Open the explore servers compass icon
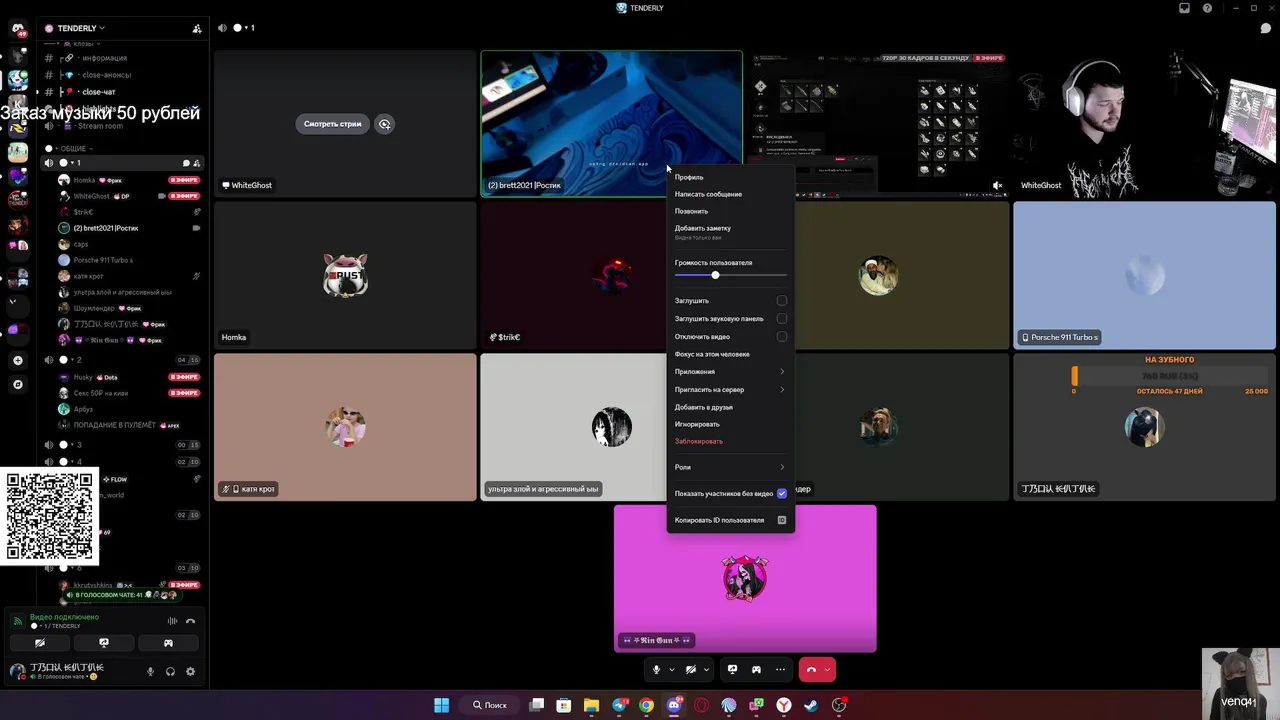The height and width of the screenshot is (720, 1280). pyautogui.click(x=17, y=384)
